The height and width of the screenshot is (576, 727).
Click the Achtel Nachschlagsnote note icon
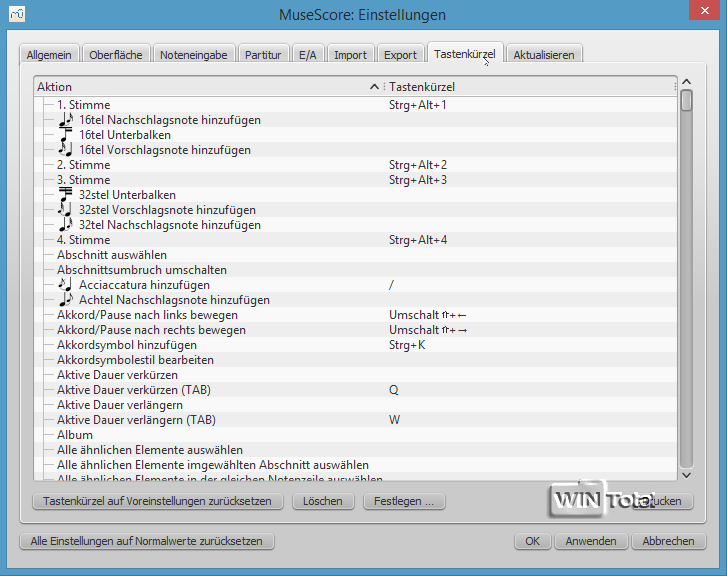pos(66,300)
